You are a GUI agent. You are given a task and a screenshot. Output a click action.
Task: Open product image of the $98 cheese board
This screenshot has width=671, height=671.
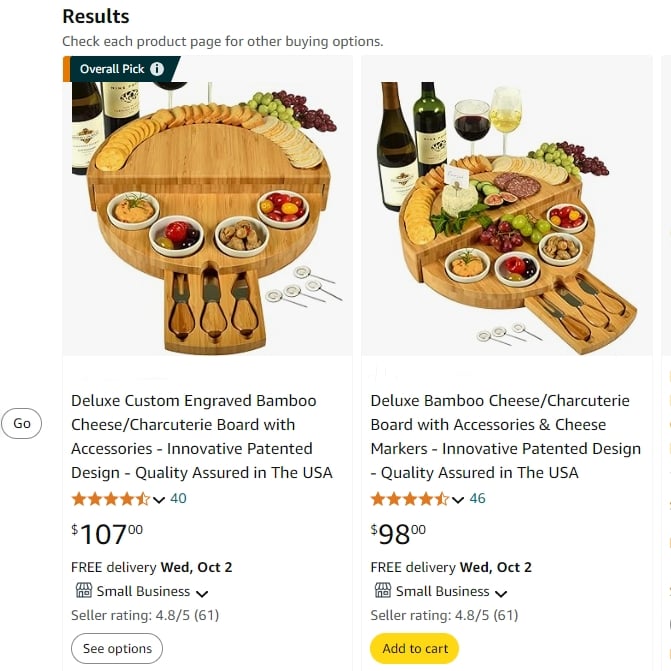point(507,210)
